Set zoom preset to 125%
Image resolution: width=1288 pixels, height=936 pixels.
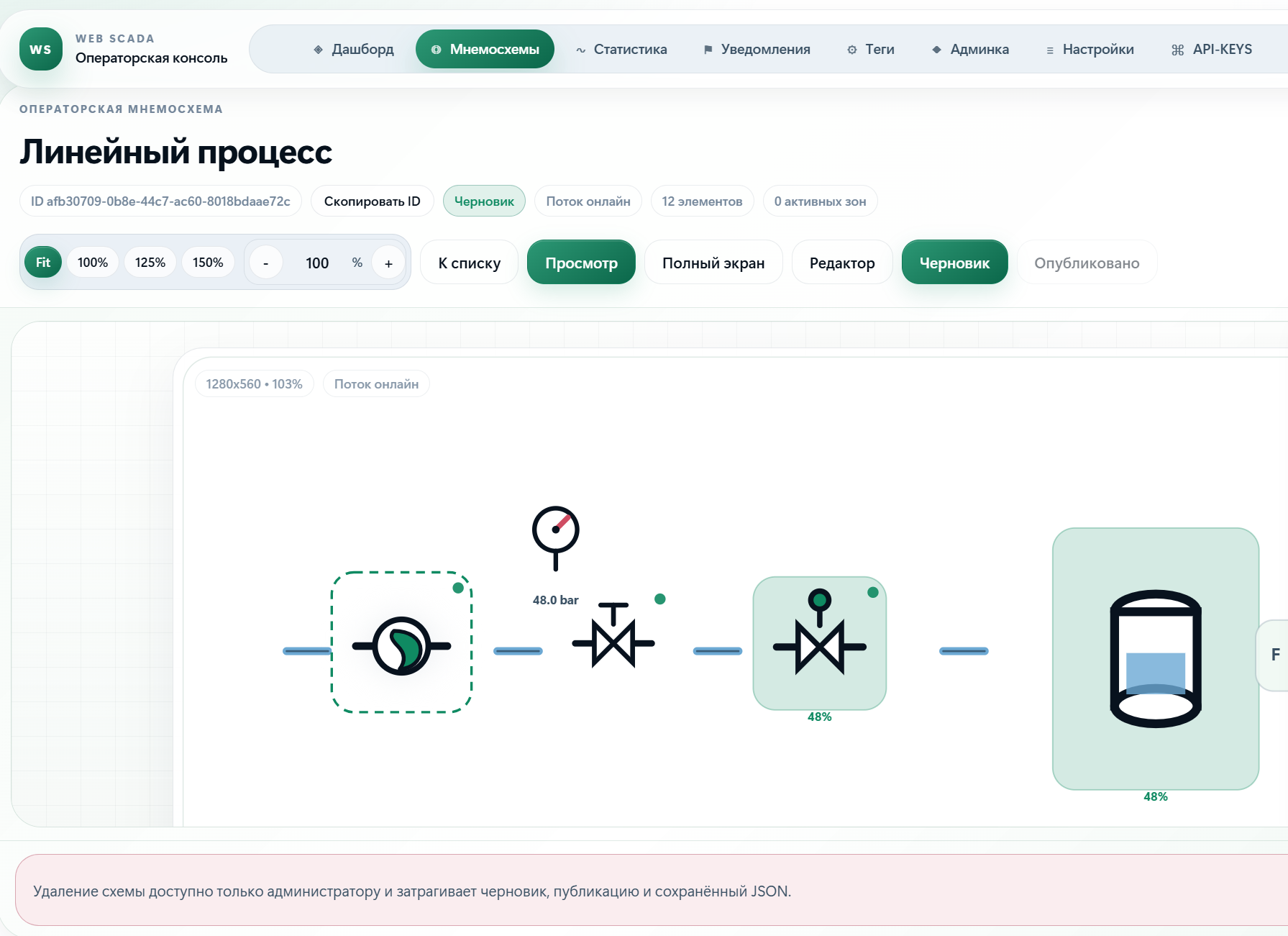coord(150,263)
